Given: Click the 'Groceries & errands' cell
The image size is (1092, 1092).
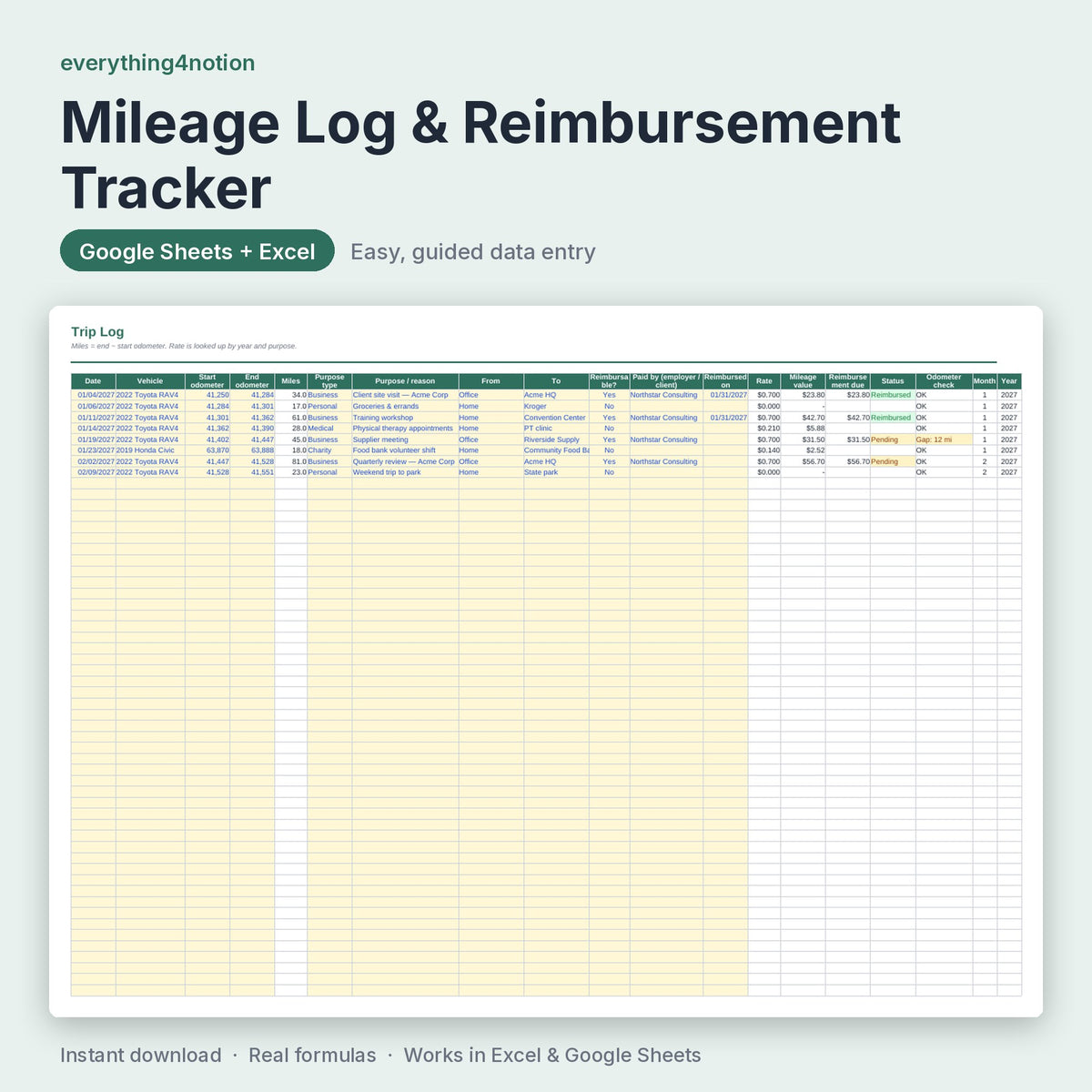Looking at the screenshot, I should (x=405, y=406).
